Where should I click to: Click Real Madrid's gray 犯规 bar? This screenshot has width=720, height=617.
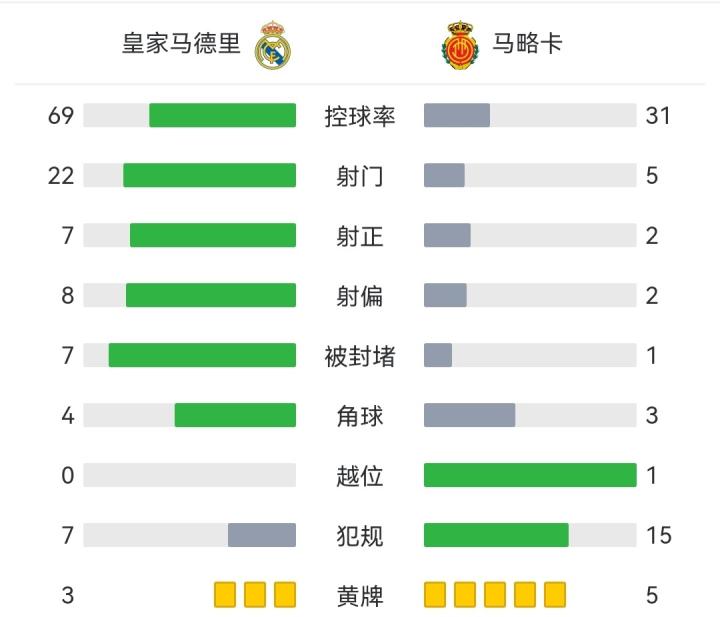point(262,535)
